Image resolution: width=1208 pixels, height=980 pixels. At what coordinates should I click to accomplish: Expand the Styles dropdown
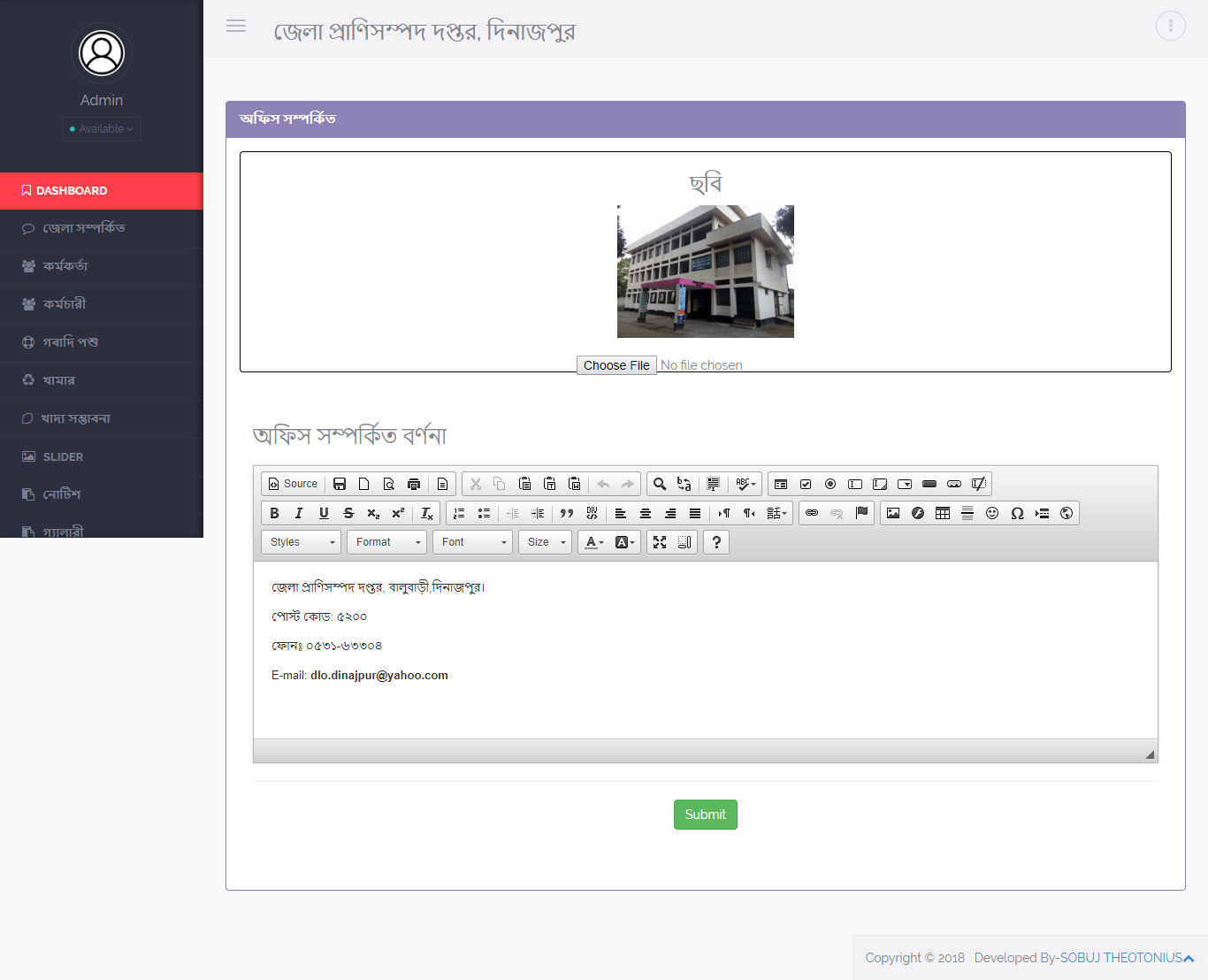[x=300, y=541]
